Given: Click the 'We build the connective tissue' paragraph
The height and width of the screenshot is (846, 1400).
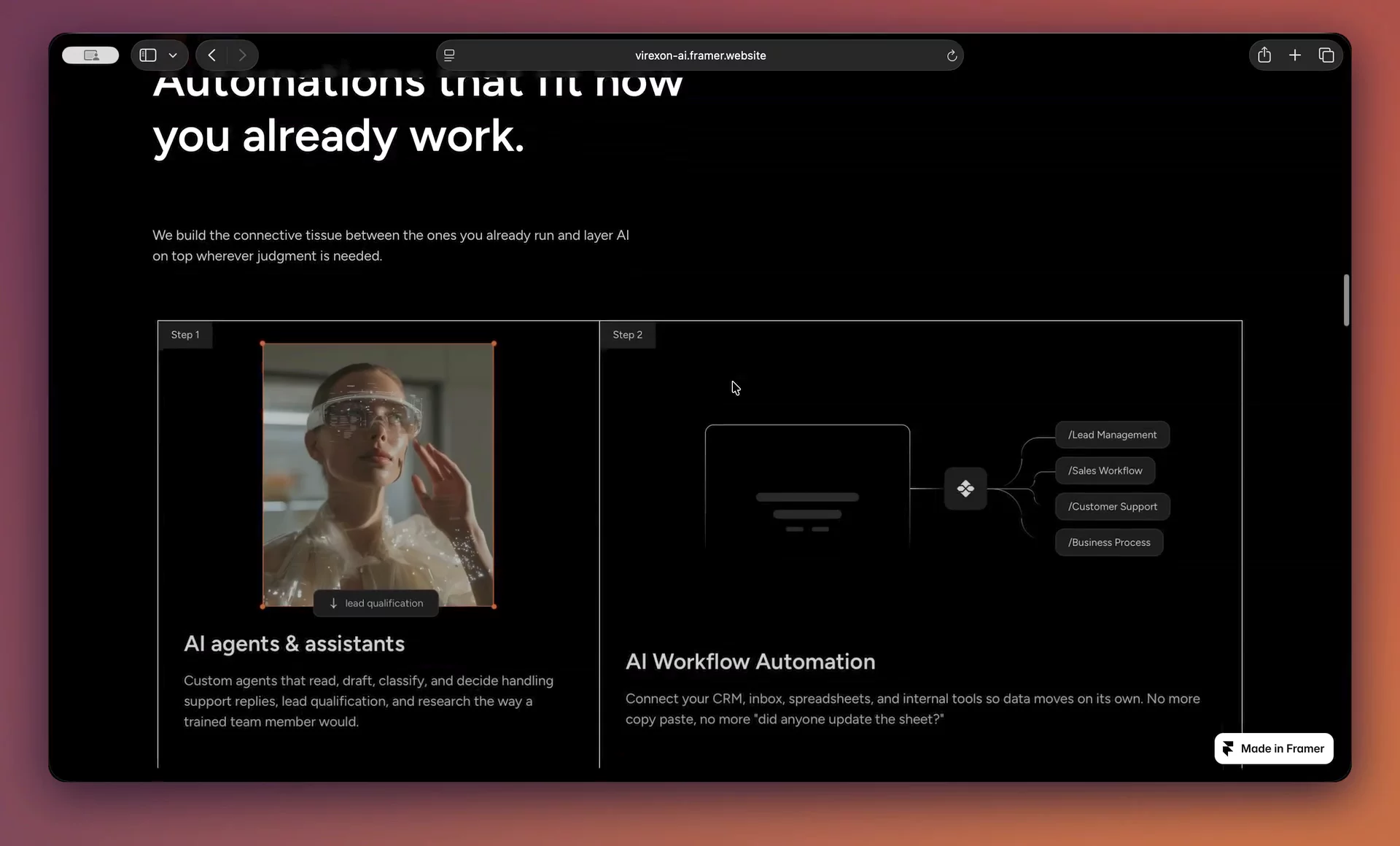Looking at the screenshot, I should tap(391, 245).
